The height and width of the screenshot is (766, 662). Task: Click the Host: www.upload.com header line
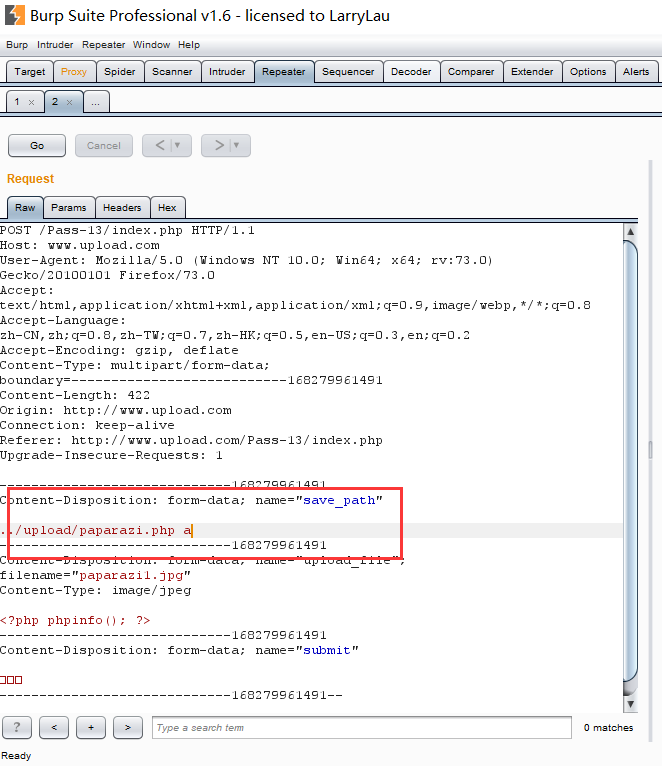point(80,245)
